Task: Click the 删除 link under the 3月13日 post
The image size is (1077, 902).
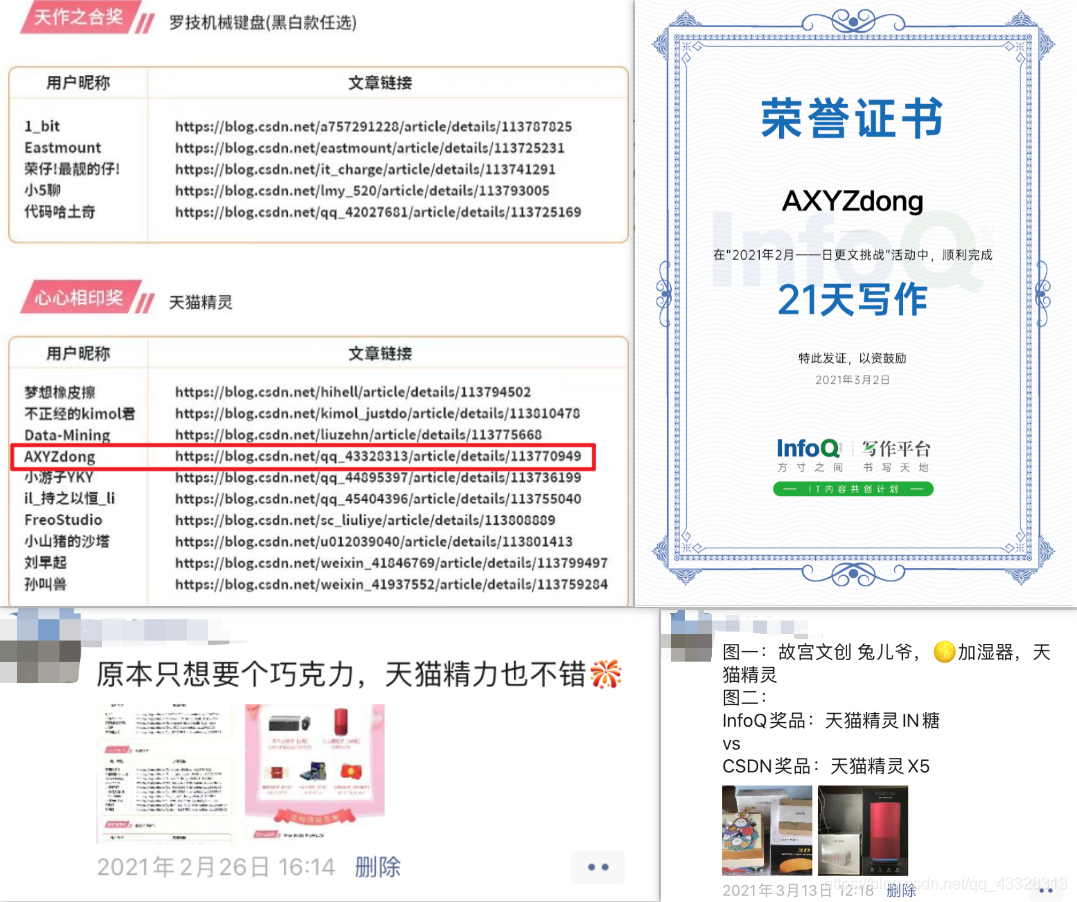Action: pos(900,890)
